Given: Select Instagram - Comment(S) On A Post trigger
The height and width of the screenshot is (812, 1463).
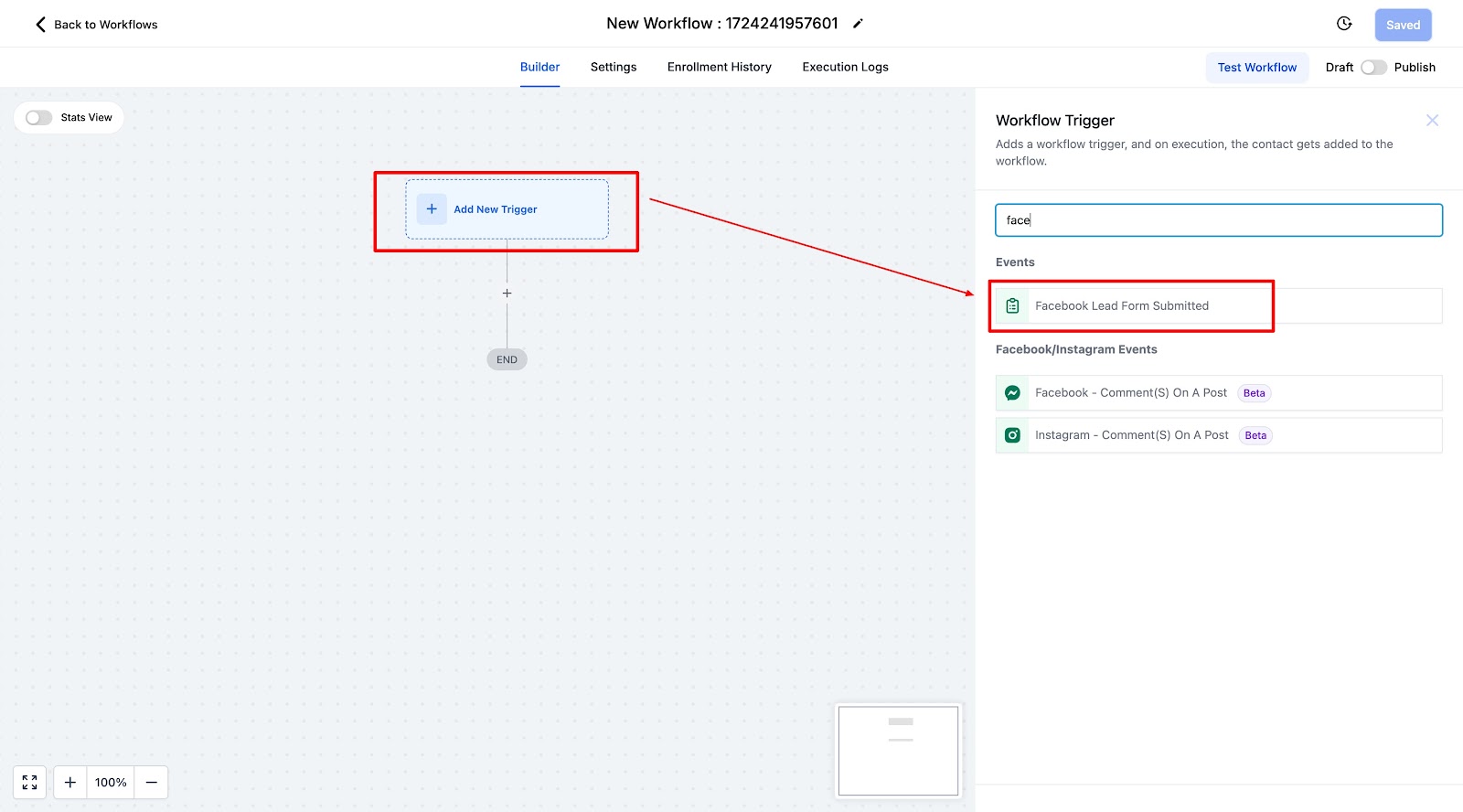Looking at the screenshot, I should [1219, 435].
